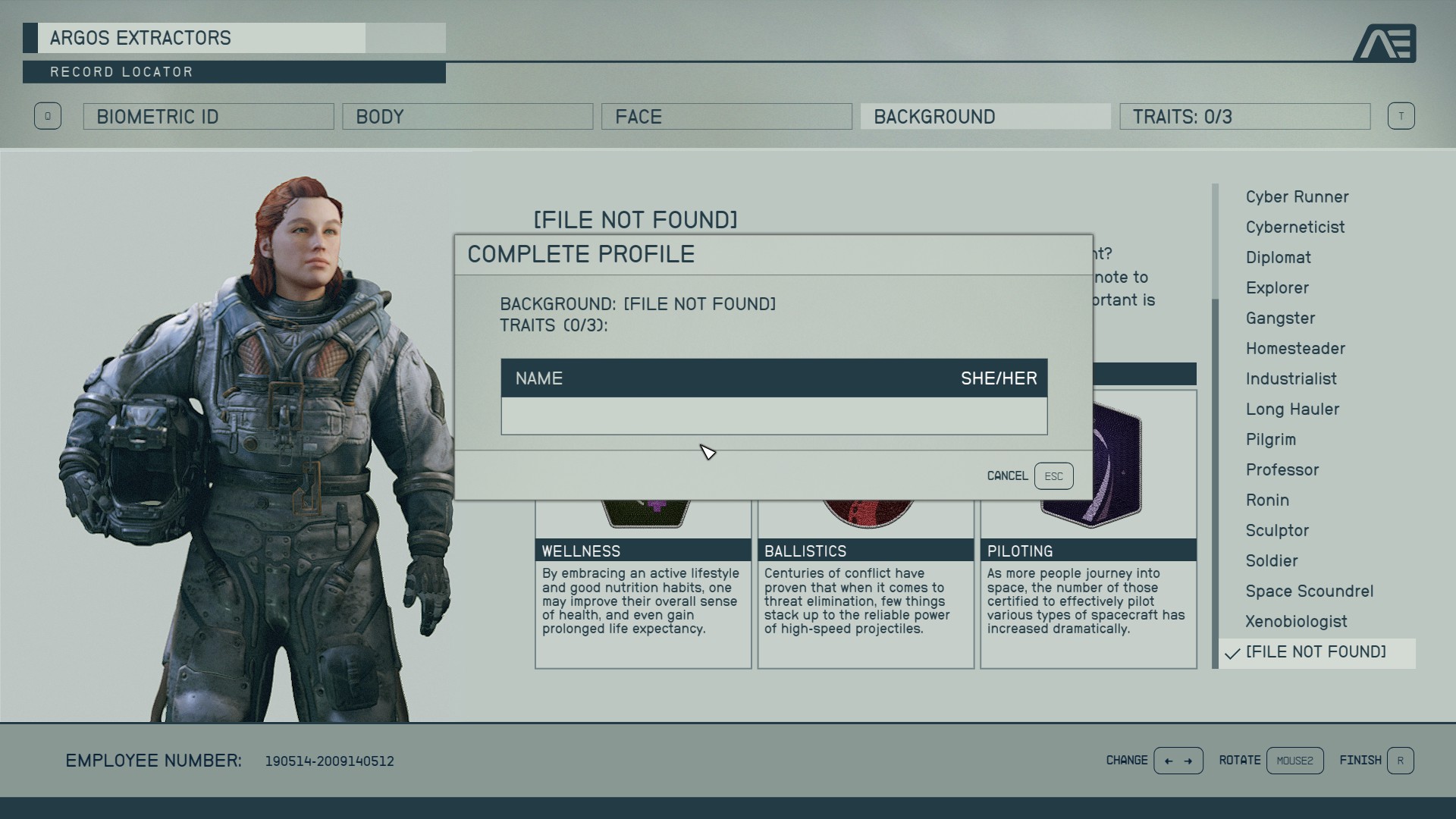Cancel the Complete Profile dialog

(1007, 475)
